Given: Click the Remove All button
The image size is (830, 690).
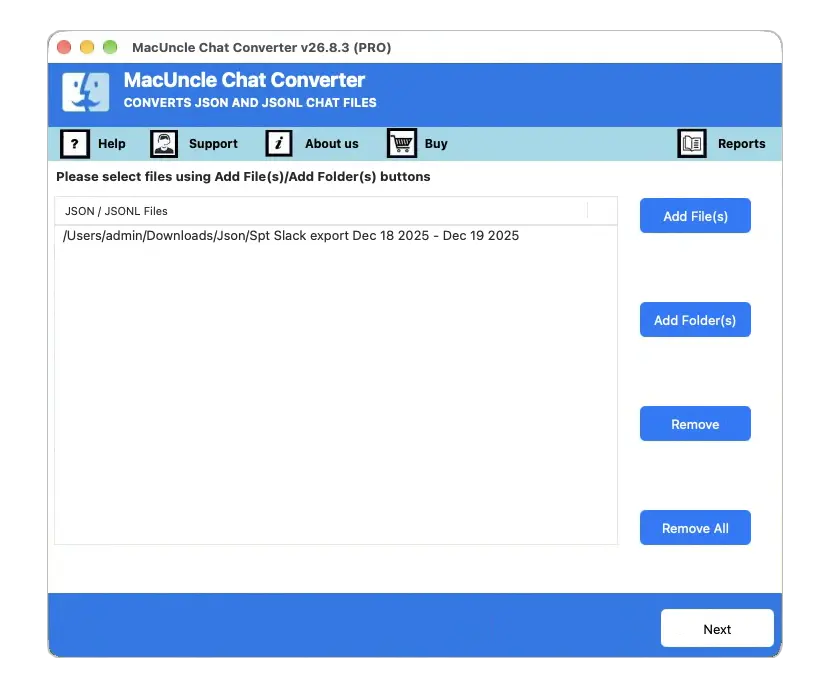Looking at the screenshot, I should pyautogui.click(x=695, y=528).
